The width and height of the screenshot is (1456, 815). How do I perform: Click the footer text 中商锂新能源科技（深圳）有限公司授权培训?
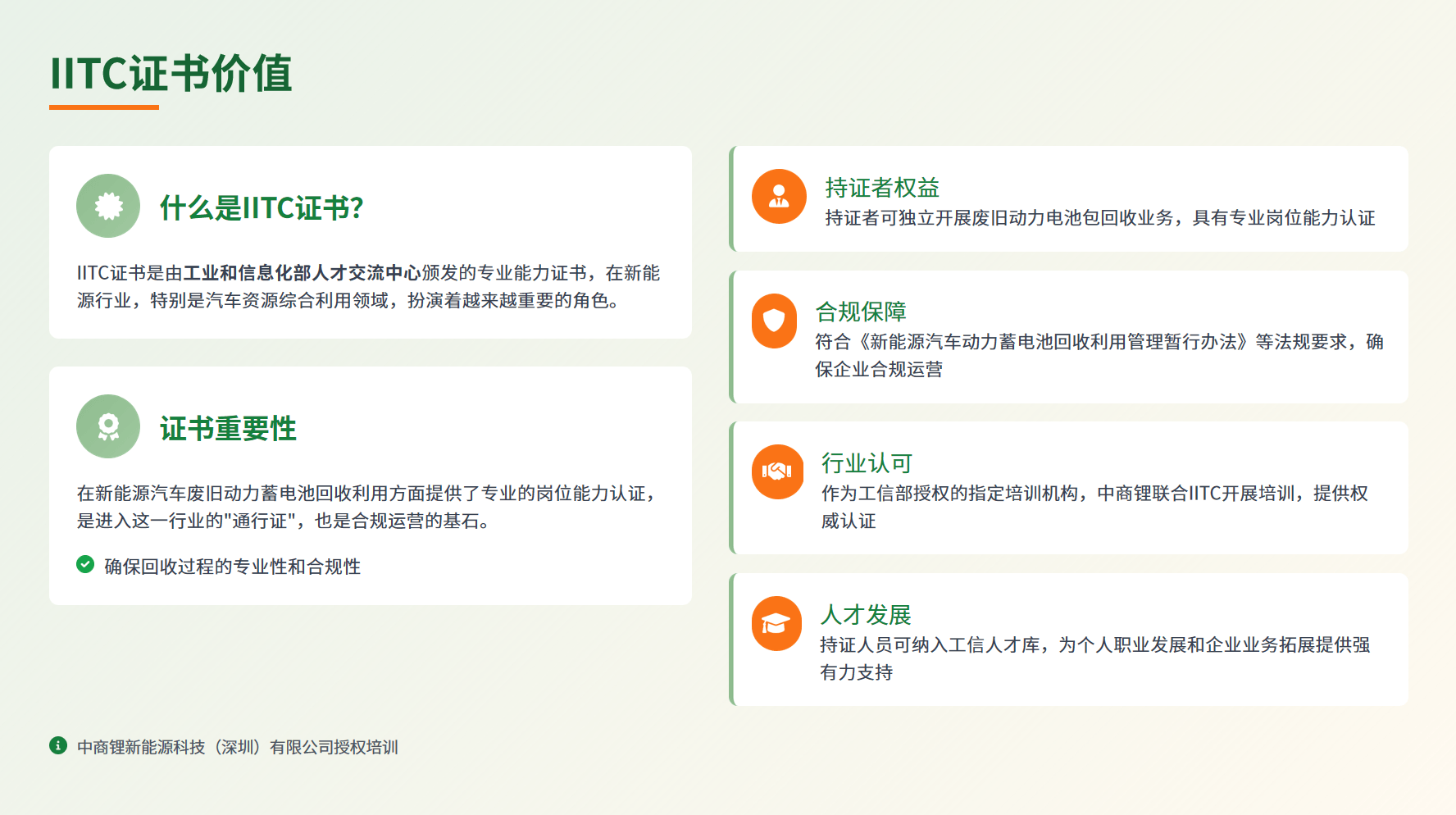(x=237, y=747)
